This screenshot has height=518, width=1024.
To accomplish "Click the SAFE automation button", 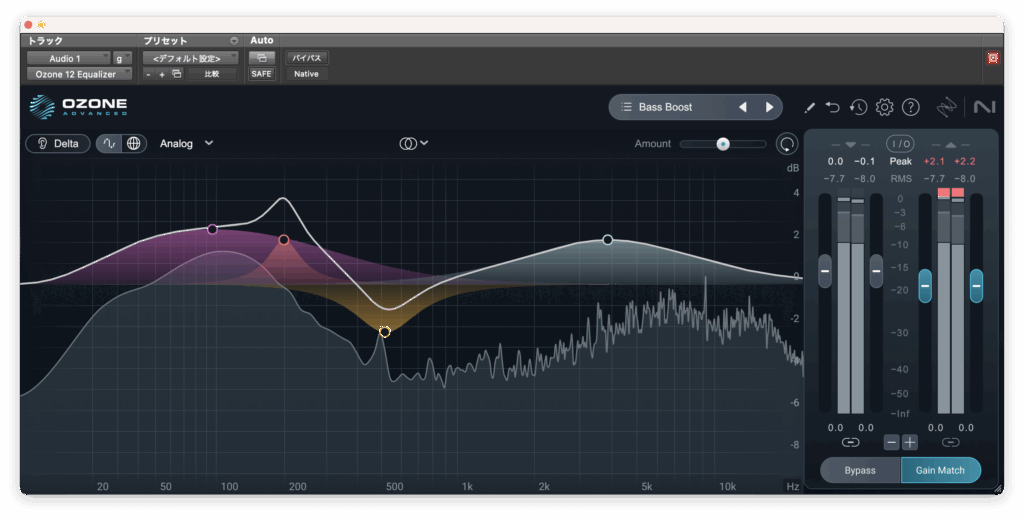I will (x=261, y=74).
